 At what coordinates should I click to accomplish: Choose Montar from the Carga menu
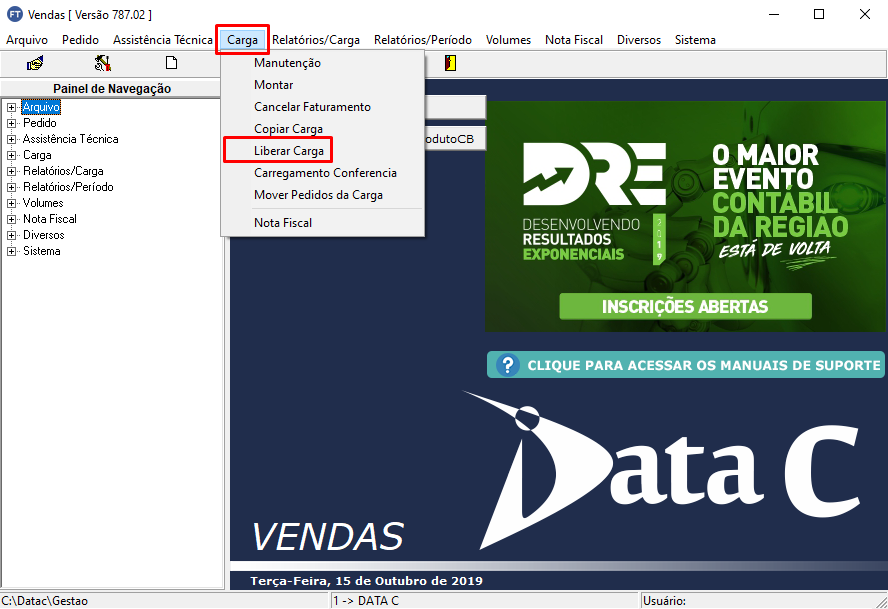coord(322,85)
